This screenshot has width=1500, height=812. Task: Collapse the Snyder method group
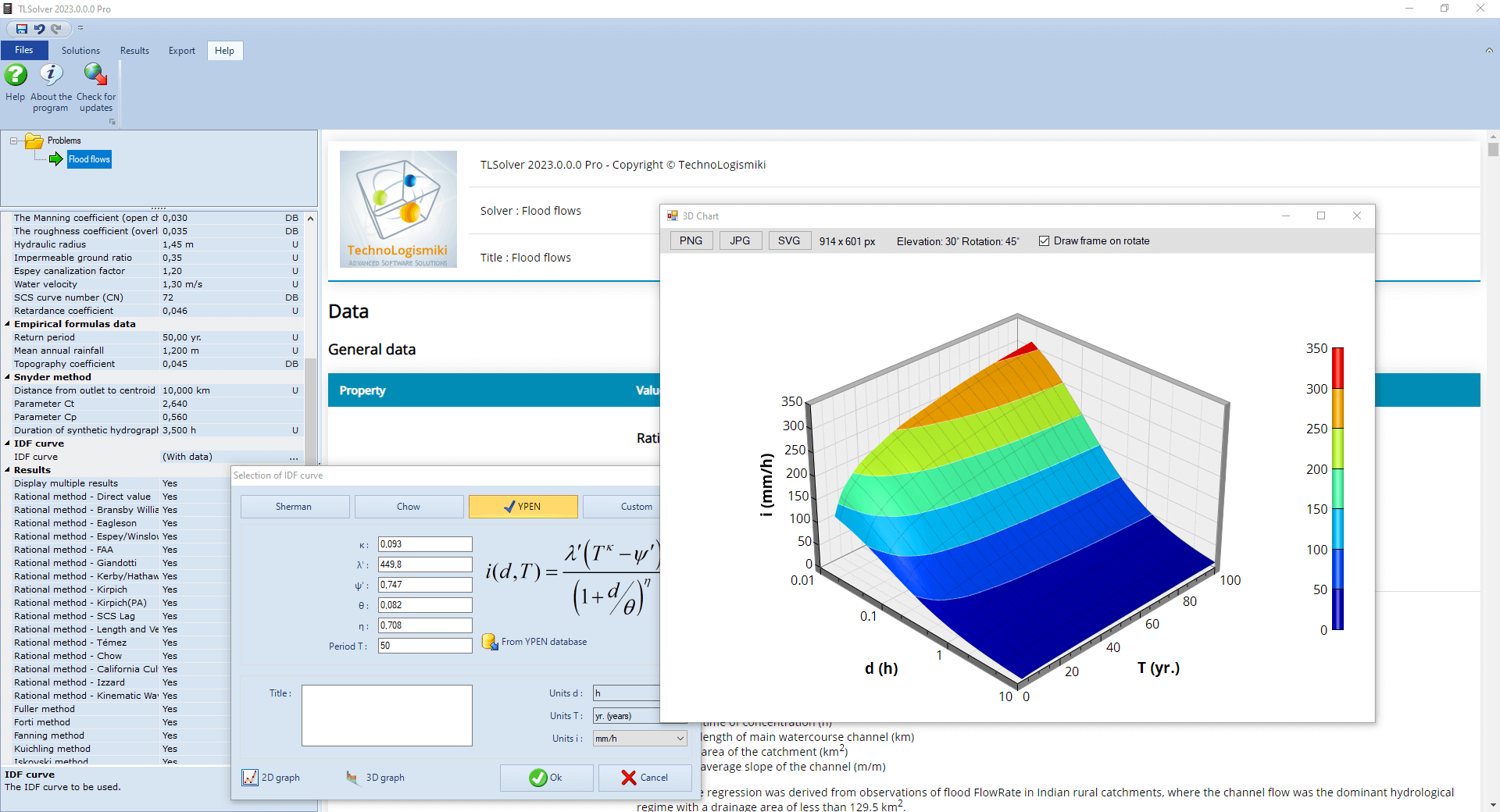point(8,377)
